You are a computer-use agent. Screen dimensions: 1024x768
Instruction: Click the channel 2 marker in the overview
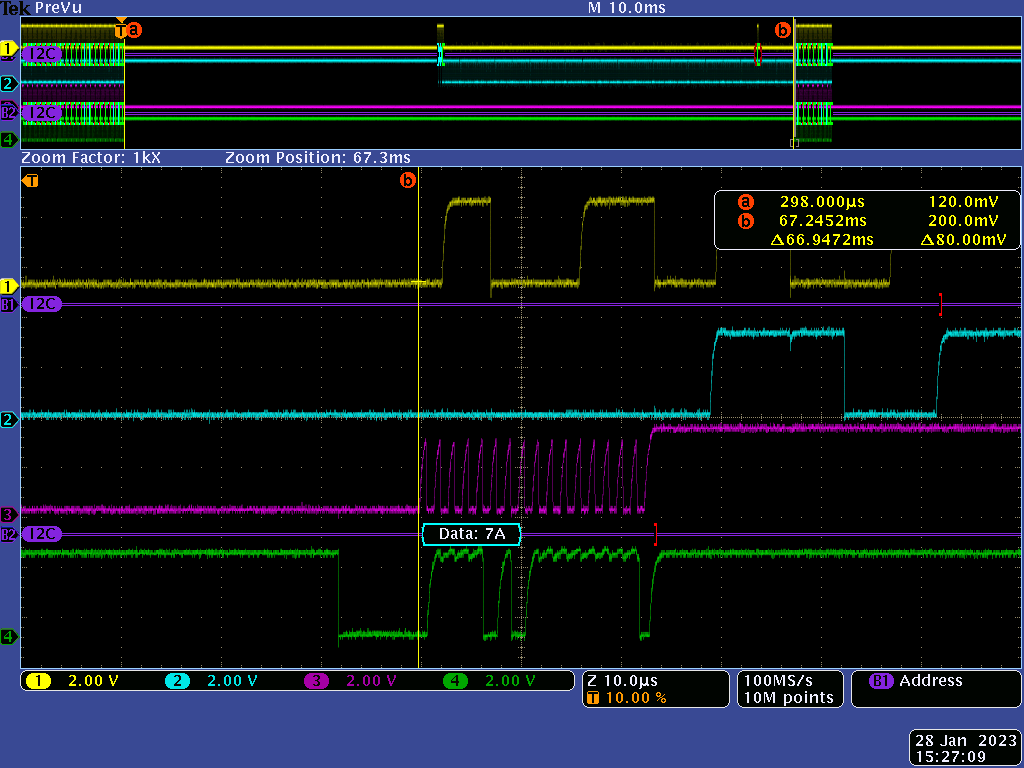9,83
